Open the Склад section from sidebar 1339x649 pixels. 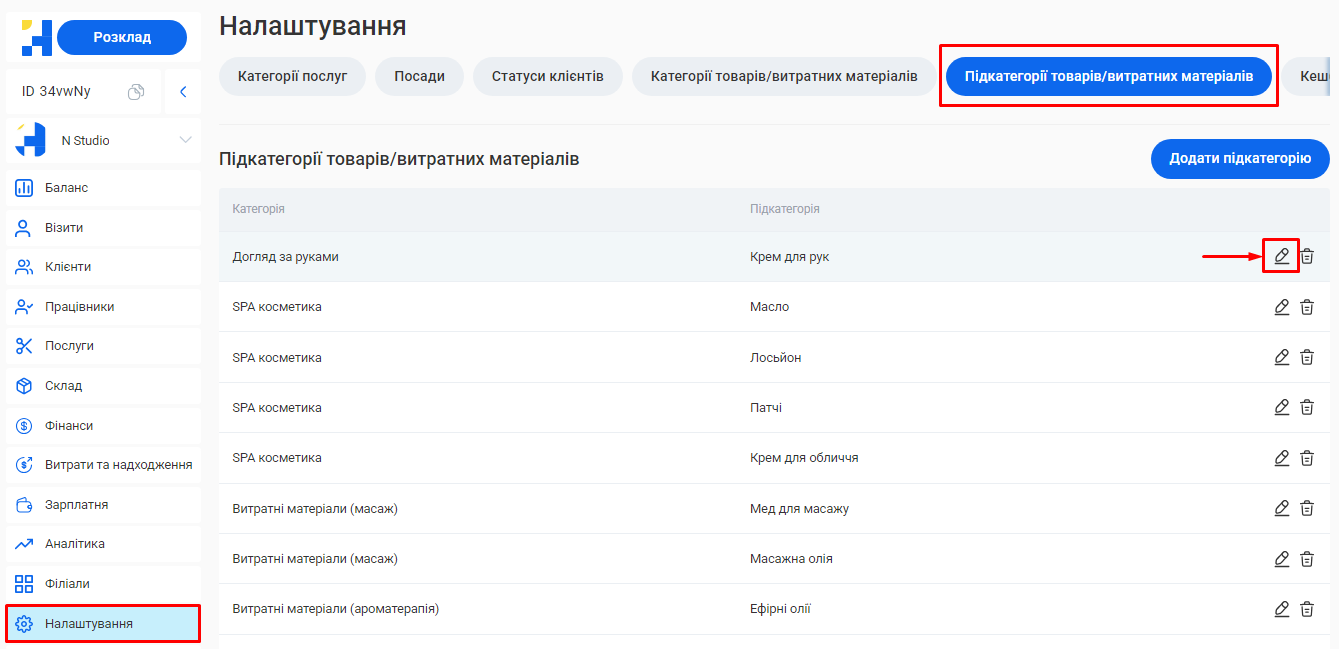pos(22,385)
